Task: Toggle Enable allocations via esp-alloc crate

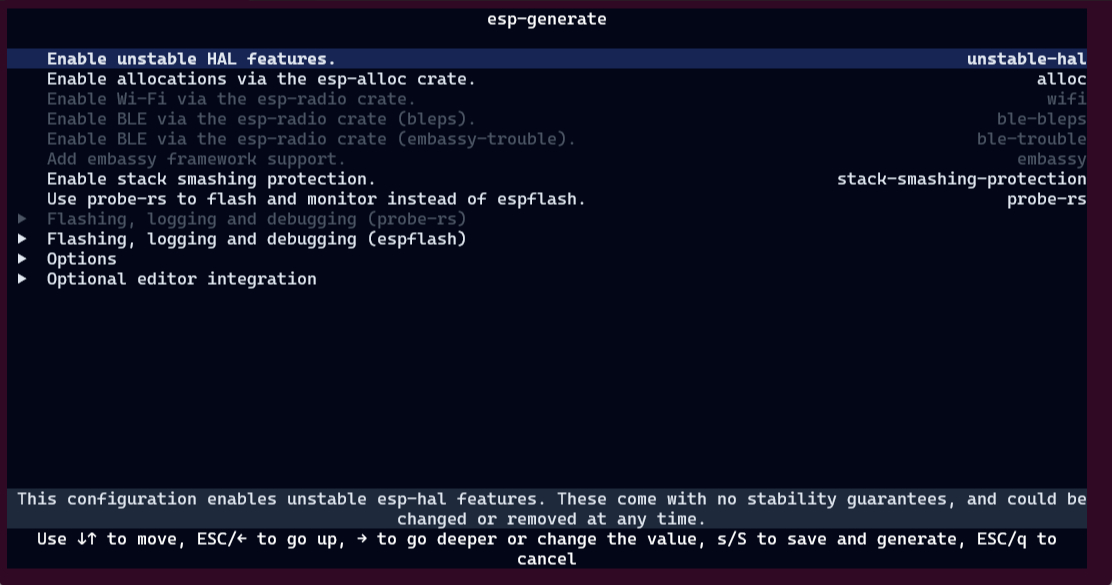Action: point(261,79)
